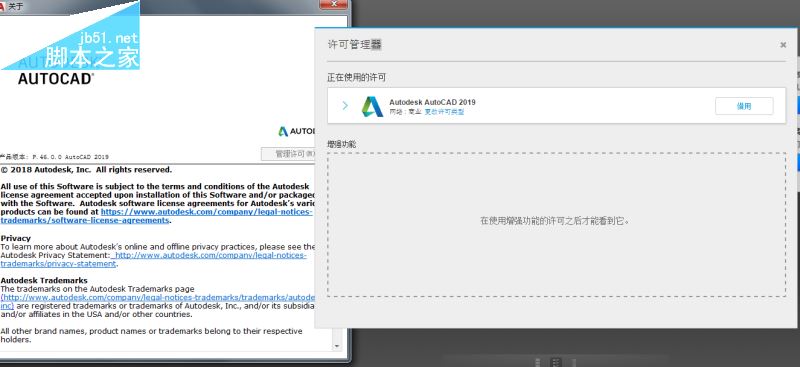Click the 借用 (Borrow) button

pyautogui.click(x=744, y=106)
